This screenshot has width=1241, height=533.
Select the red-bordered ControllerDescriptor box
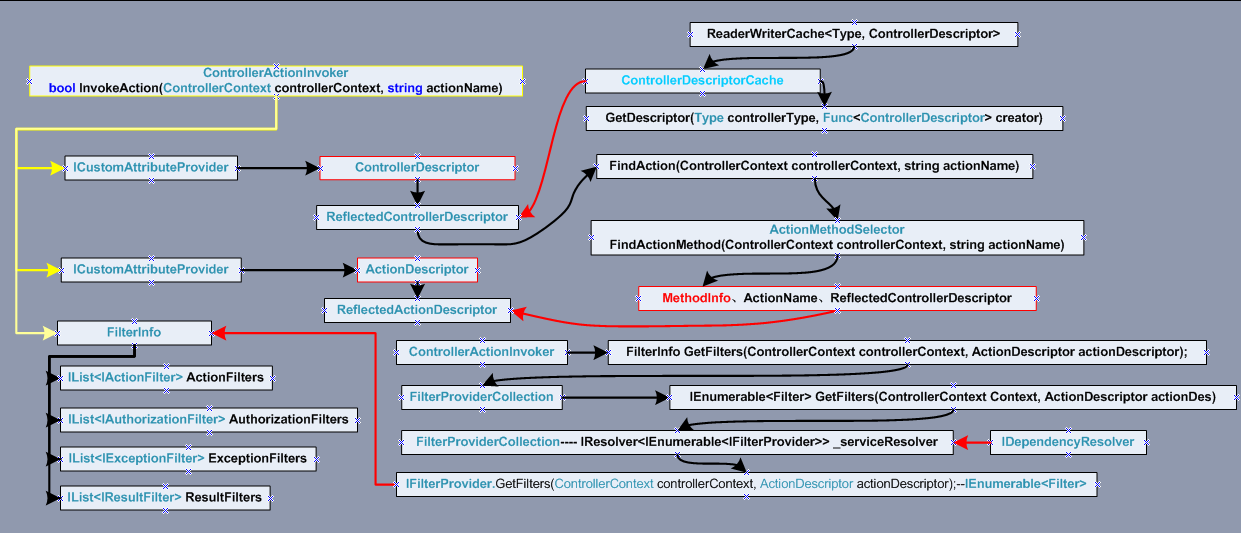click(417, 168)
